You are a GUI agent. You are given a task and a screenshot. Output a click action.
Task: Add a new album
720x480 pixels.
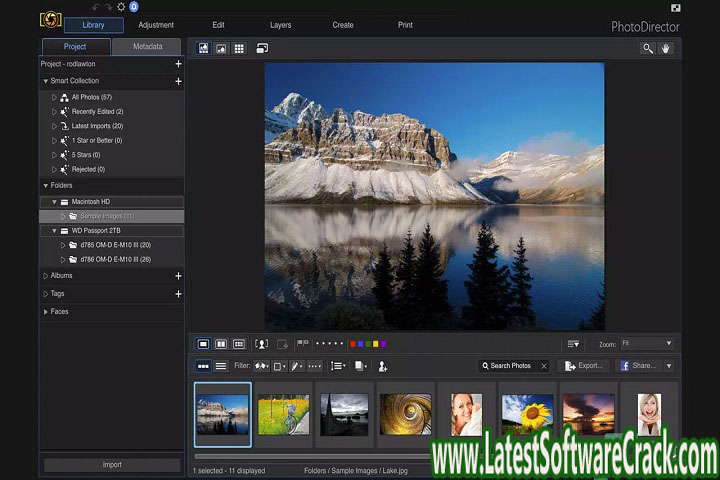tap(179, 276)
